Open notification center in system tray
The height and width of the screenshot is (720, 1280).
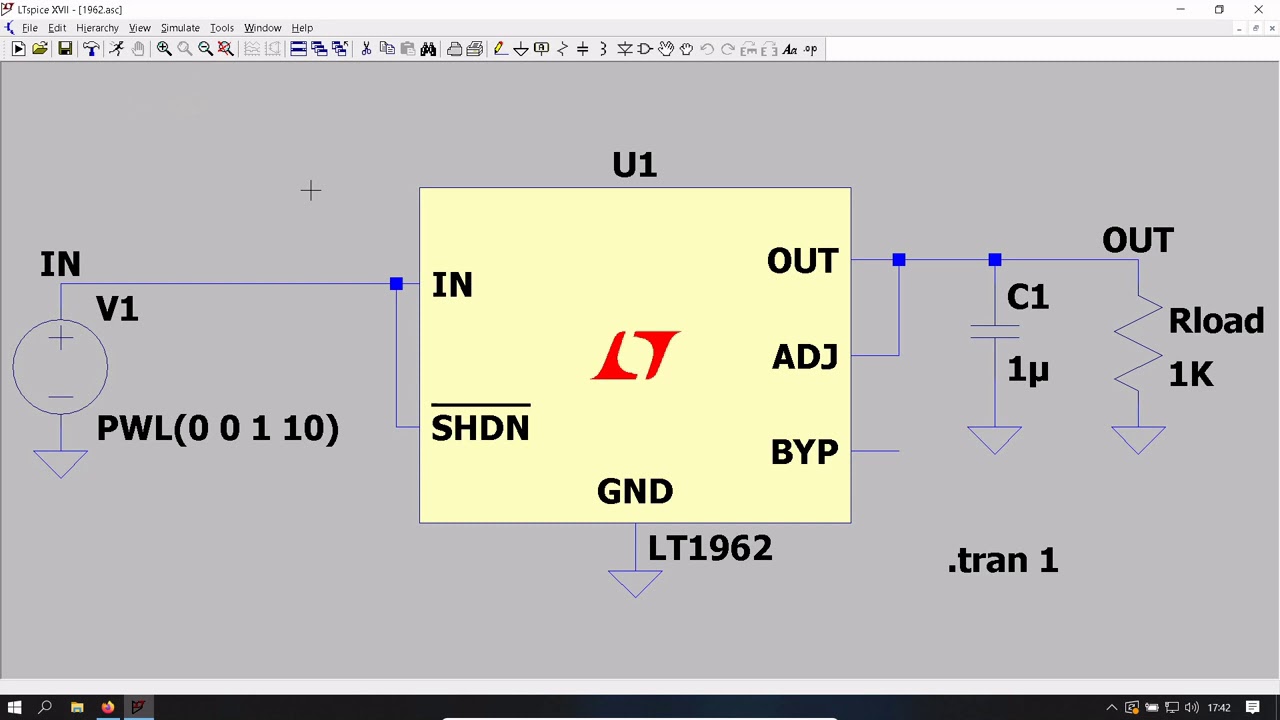click(x=1253, y=708)
